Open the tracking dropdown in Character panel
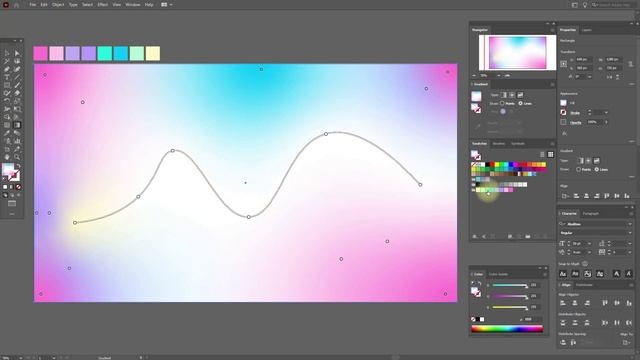This screenshot has height=360, width=640. pos(629,252)
